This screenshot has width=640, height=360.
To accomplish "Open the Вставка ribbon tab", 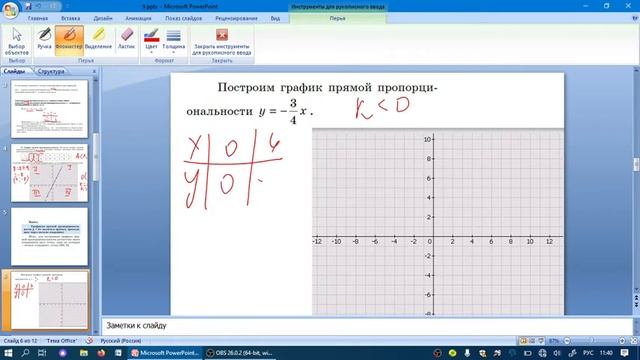I will (71, 18).
